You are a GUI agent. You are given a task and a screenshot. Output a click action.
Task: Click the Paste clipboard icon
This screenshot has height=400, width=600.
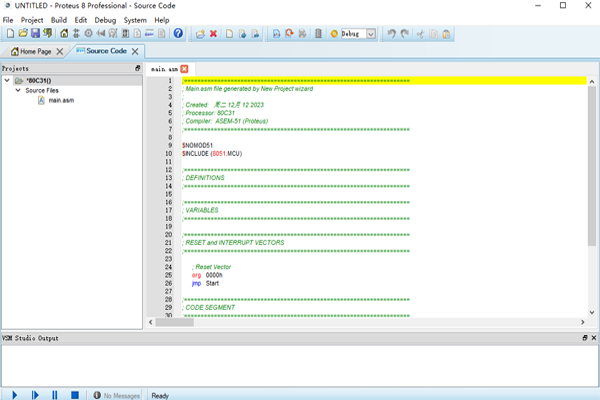click(446, 34)
